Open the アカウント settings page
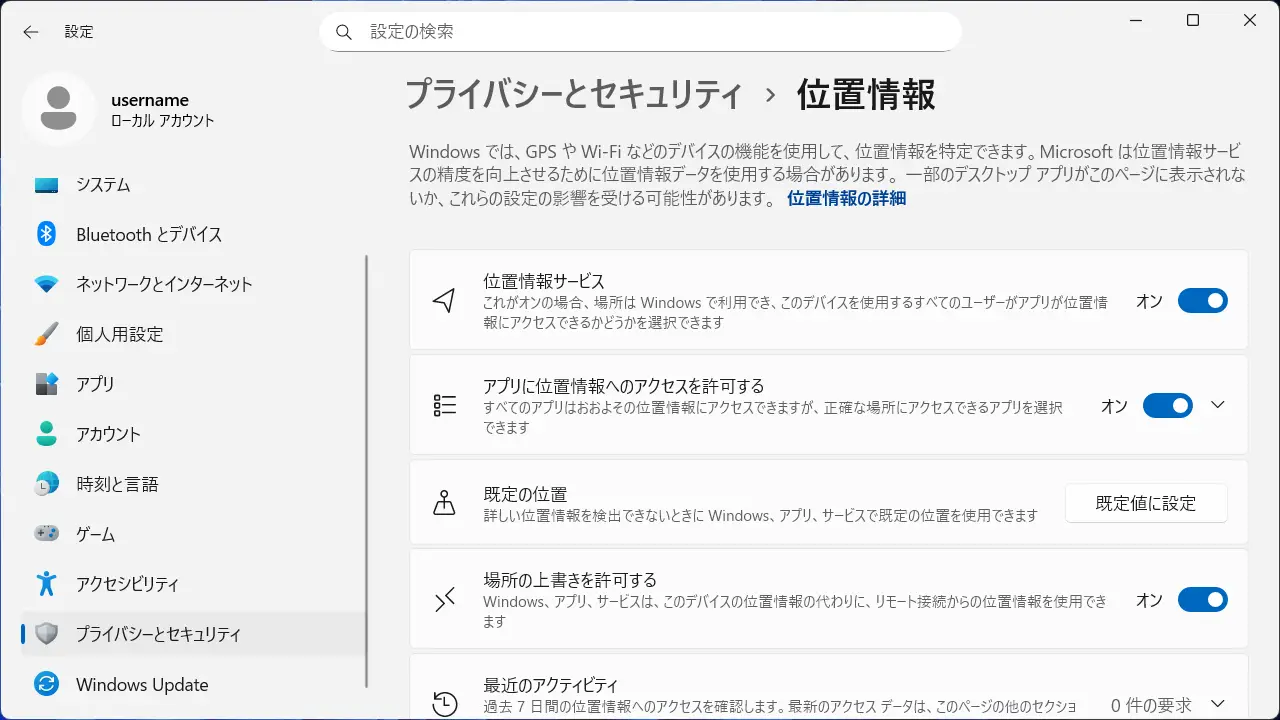This screenshot has width=1280, height=720. 108,434
